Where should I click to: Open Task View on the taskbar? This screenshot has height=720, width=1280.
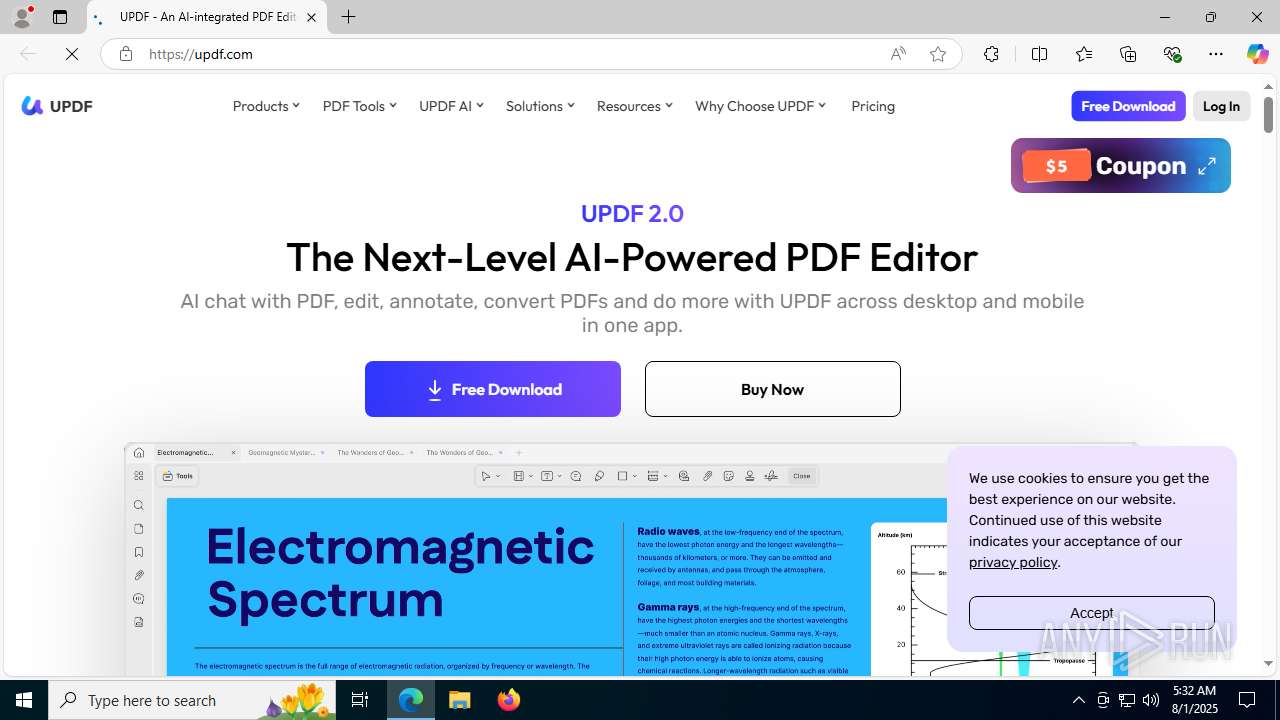click(x=360, y=700)
